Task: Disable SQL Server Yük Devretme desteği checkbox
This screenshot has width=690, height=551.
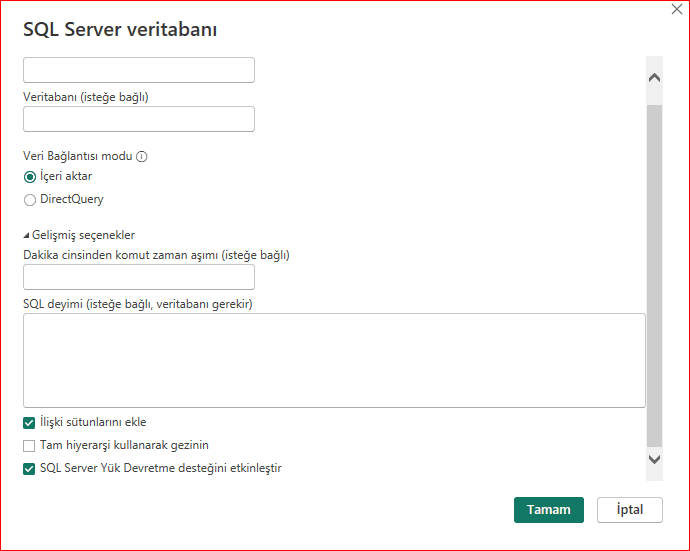Action: click(x=29, y=468)
